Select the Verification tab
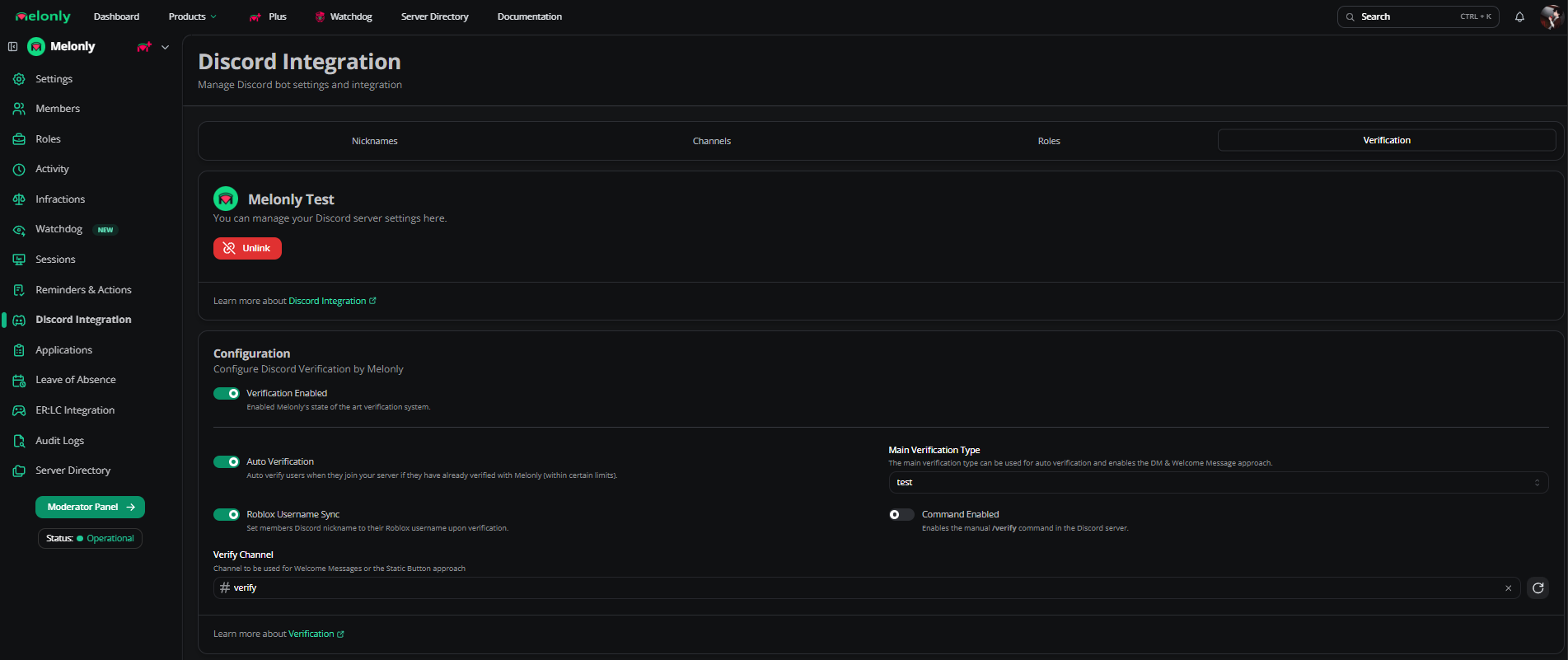 click(1387, 140)
